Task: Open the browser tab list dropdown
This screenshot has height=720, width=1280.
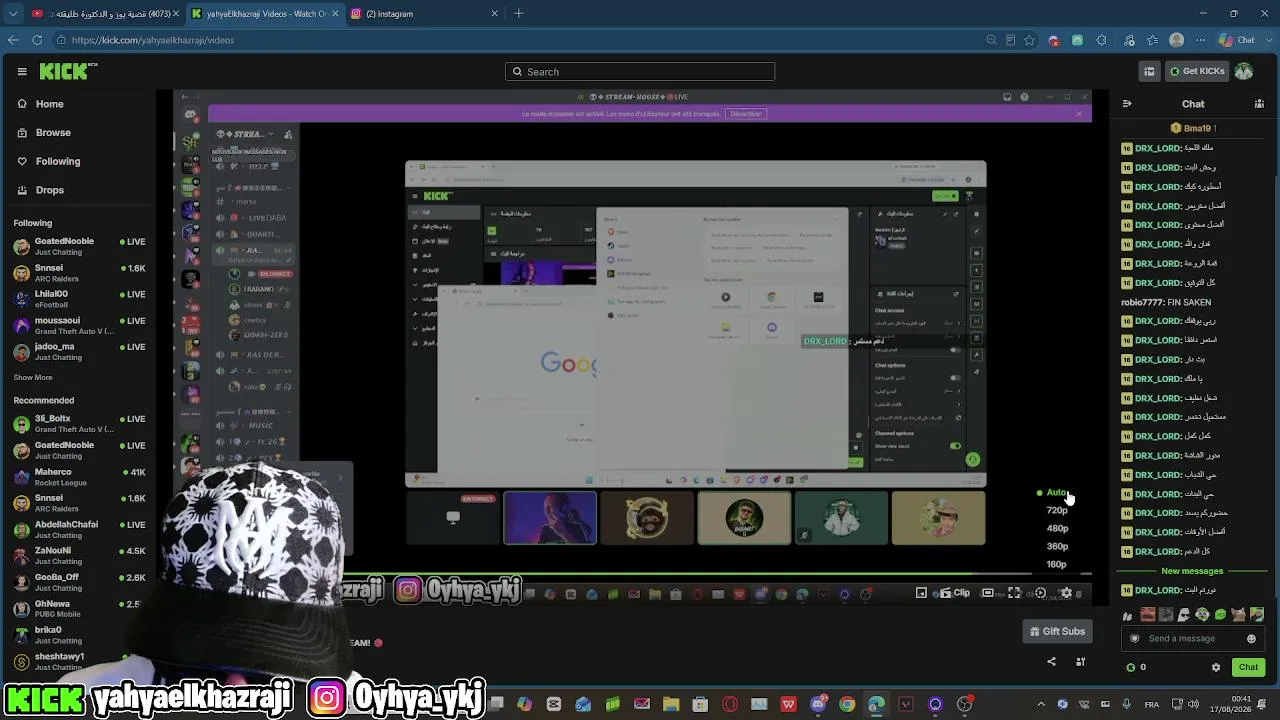Action: point(13,14)
